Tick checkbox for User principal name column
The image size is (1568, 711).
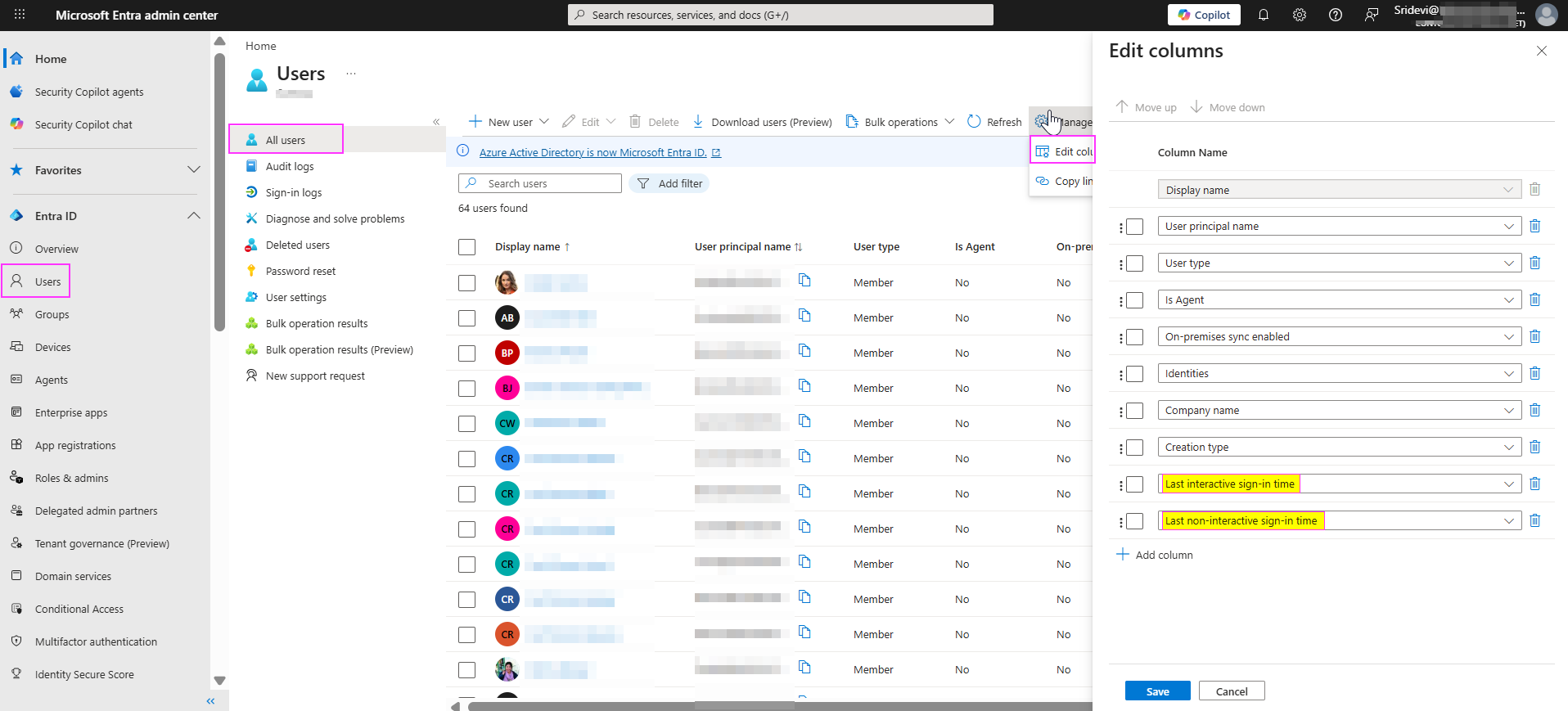pyautogui.click(x=1135, y=227)
